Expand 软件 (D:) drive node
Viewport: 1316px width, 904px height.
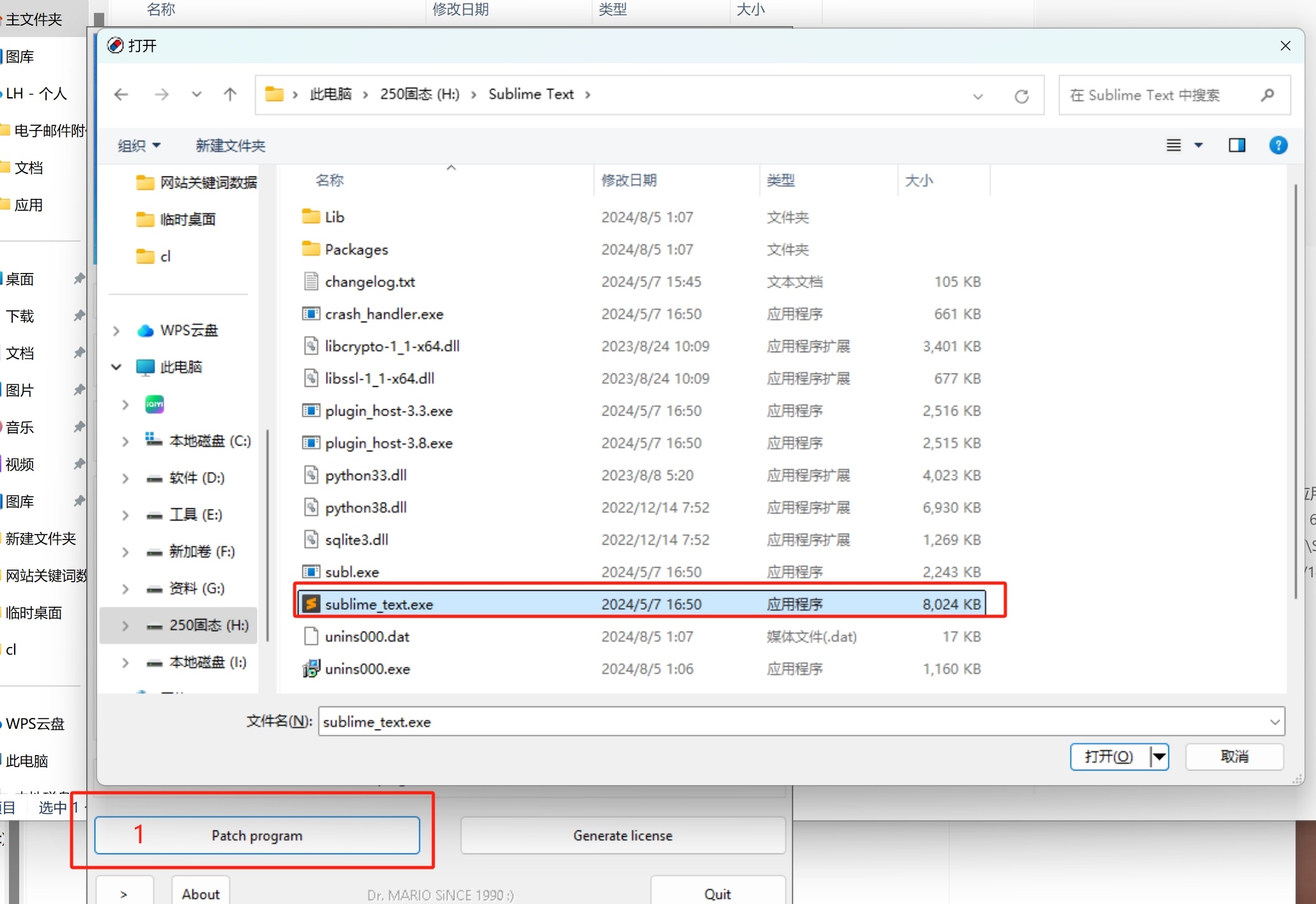125,478
